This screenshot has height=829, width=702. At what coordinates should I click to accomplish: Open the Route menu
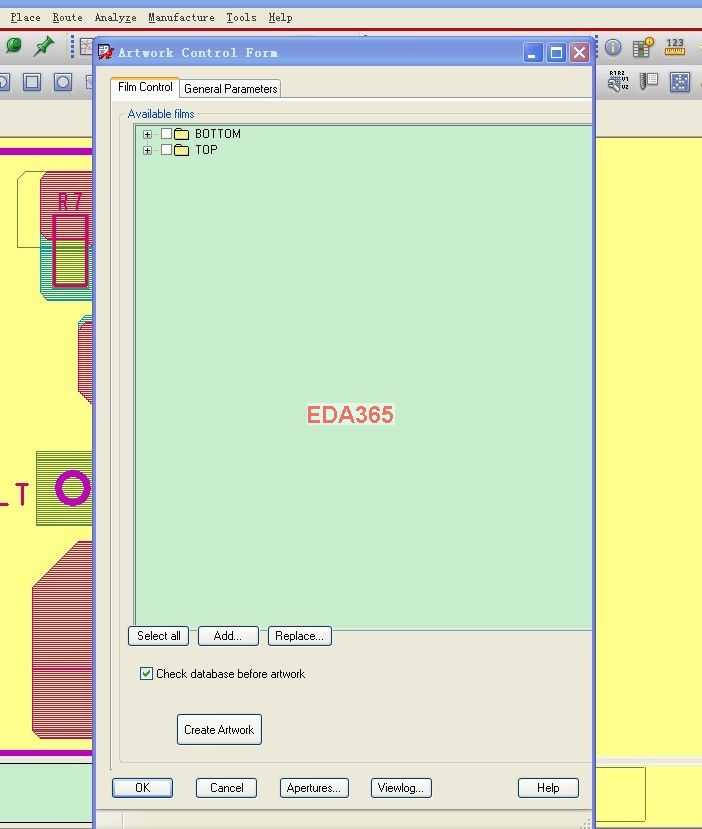coord(68,17)
